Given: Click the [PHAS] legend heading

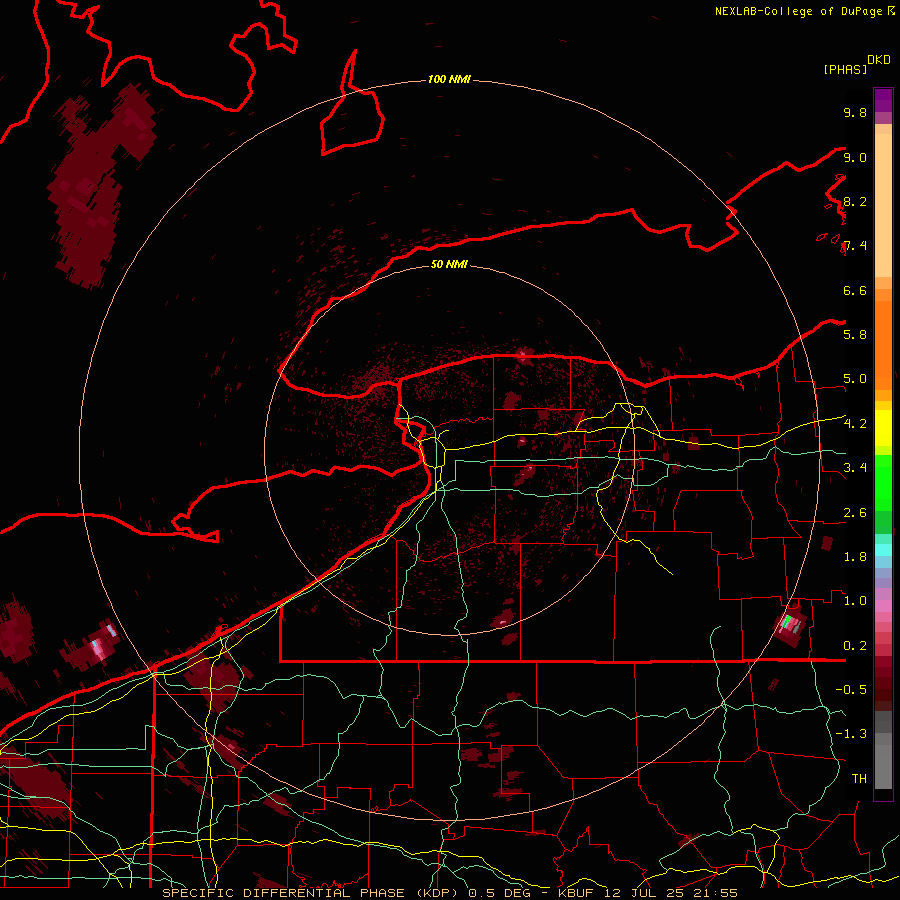Looking at the screenshot, I should click(845, 70).
